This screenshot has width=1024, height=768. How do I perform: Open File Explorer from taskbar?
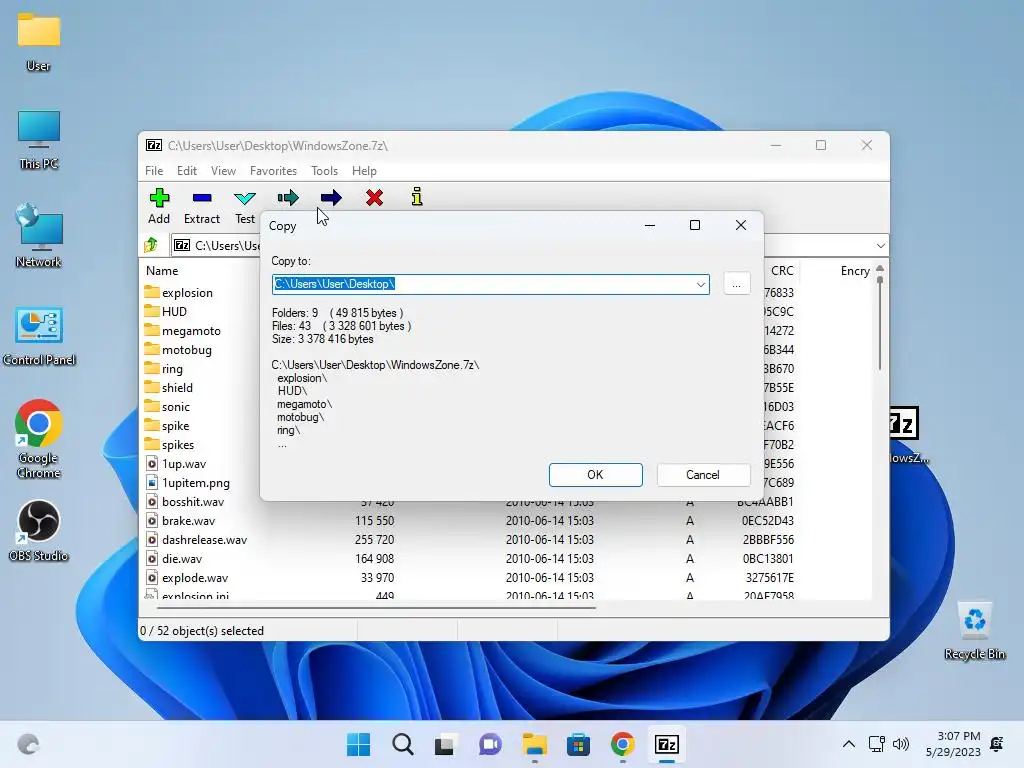click(535, 744)
